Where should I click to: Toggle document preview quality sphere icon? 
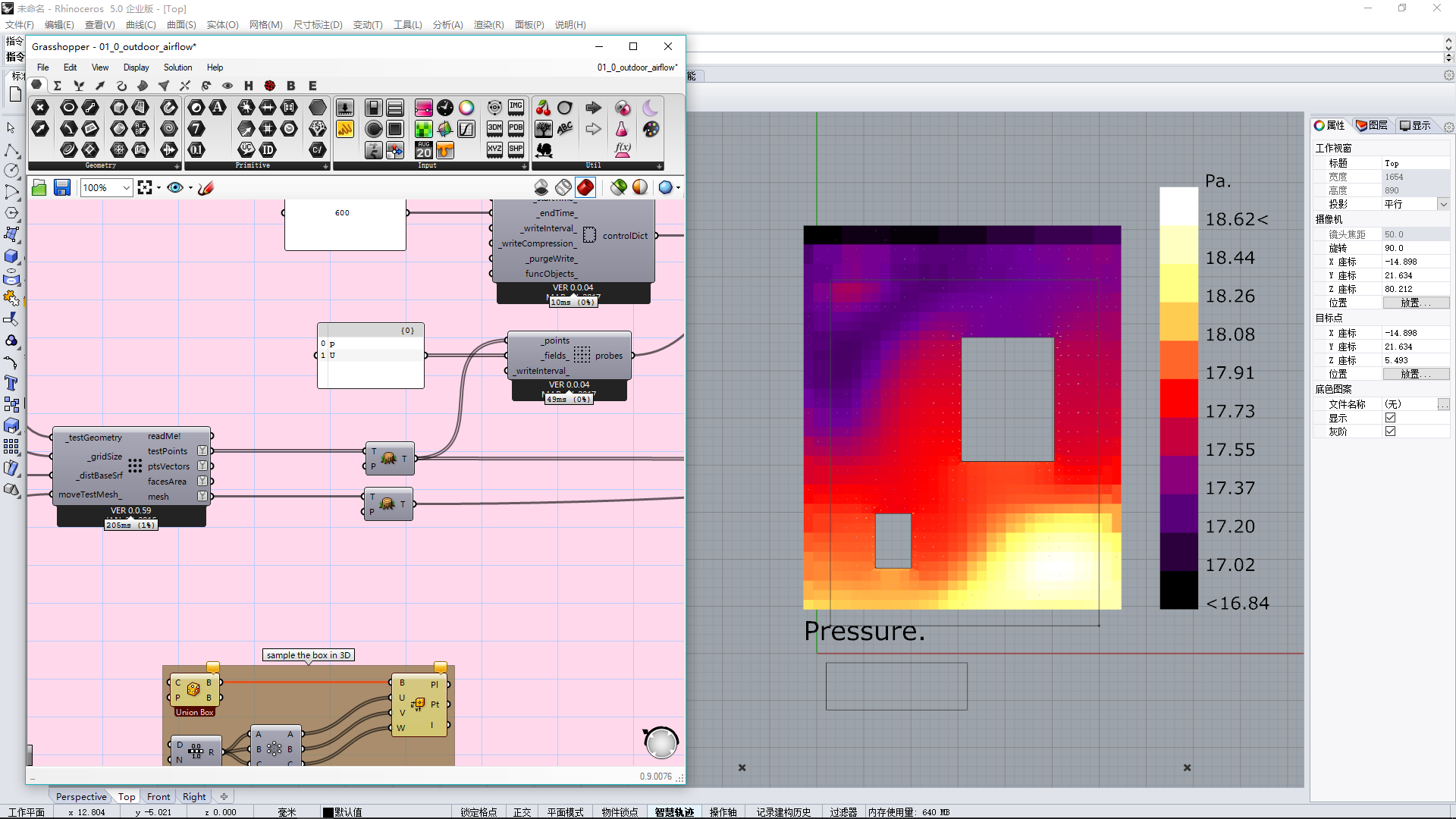click(x=640, y=187)
